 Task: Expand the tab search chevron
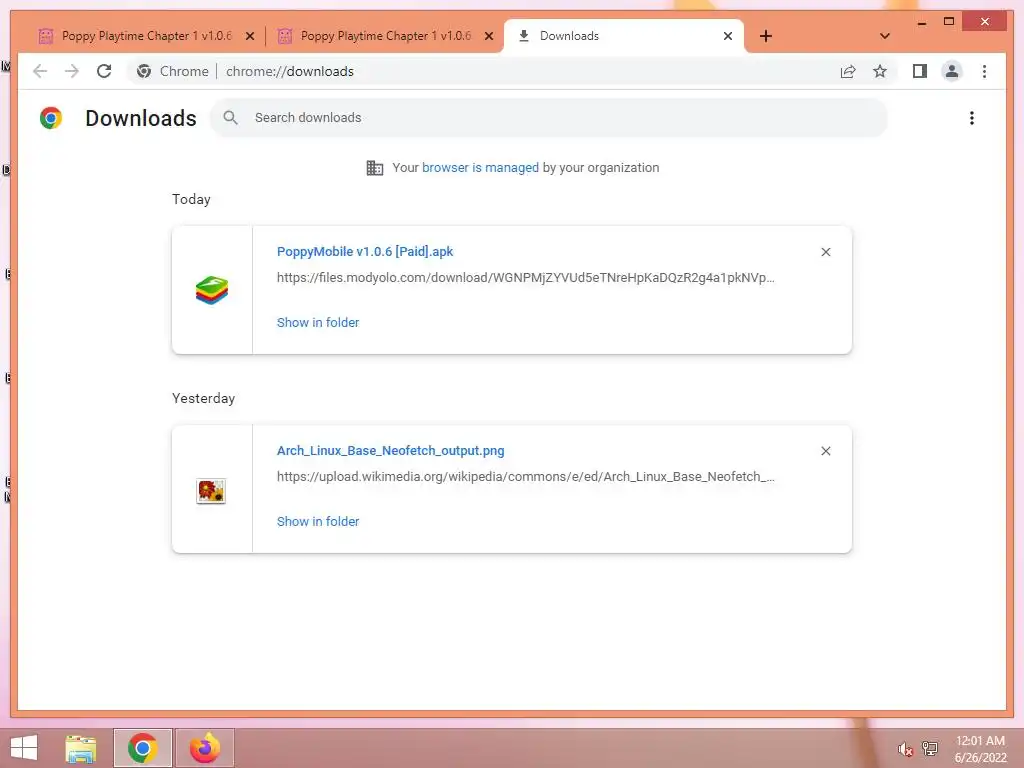pyautogui.click(x=884, y=36)
